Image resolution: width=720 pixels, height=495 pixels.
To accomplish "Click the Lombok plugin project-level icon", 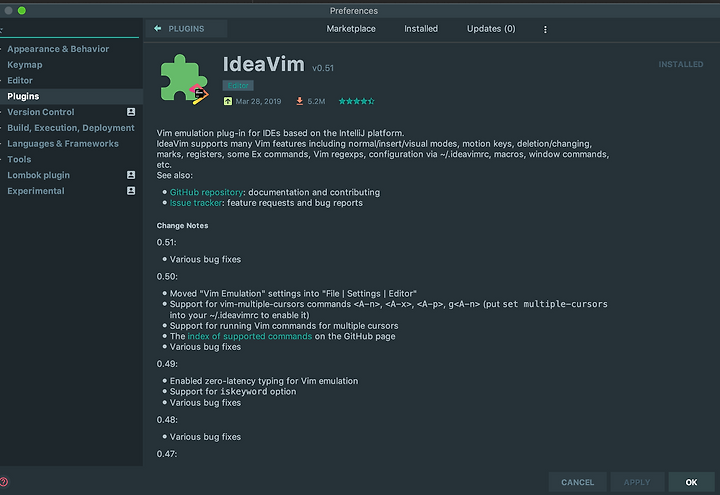I will (x=131, y=175).
